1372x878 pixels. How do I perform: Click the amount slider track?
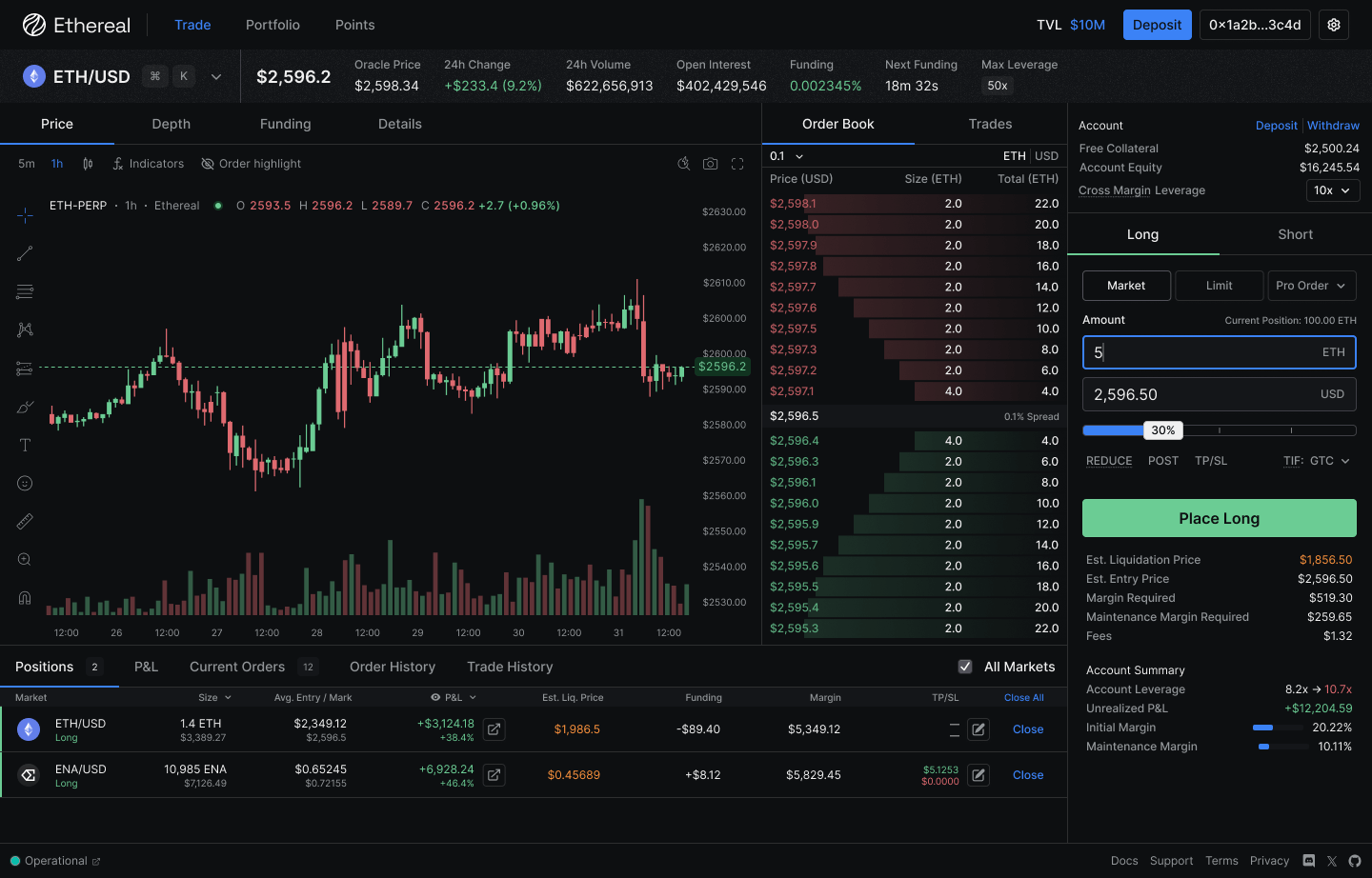(1220, 430)
